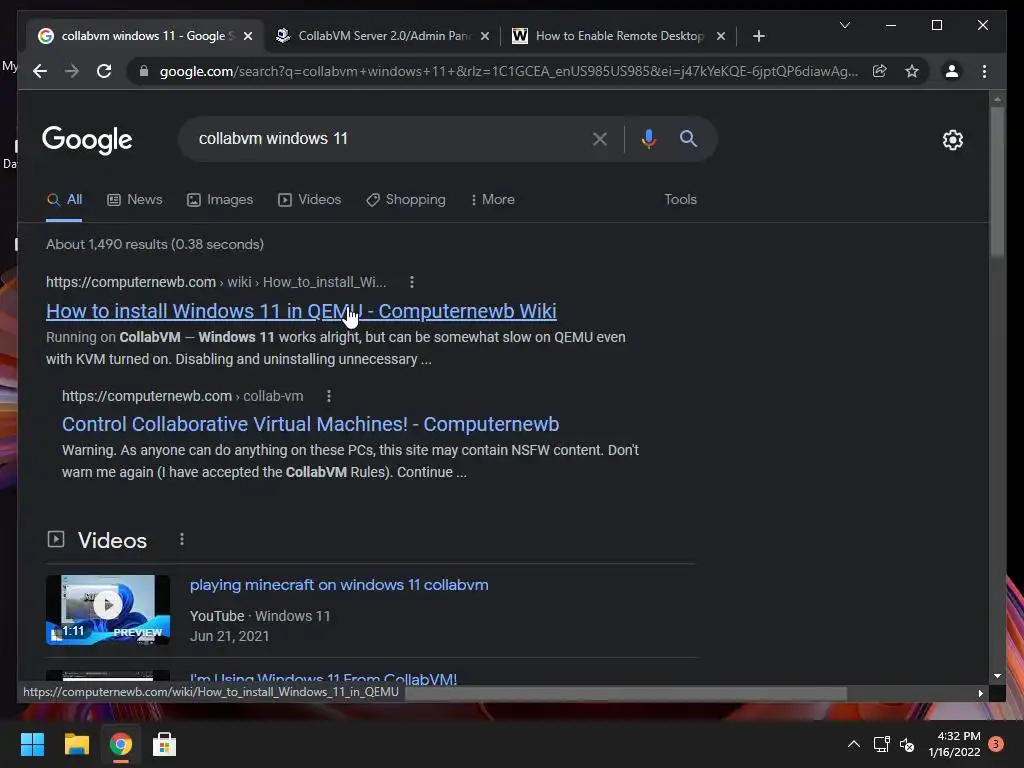Start voice search with the microphone
Screen dimensions: 1024x768
click(x=648, y=138)
